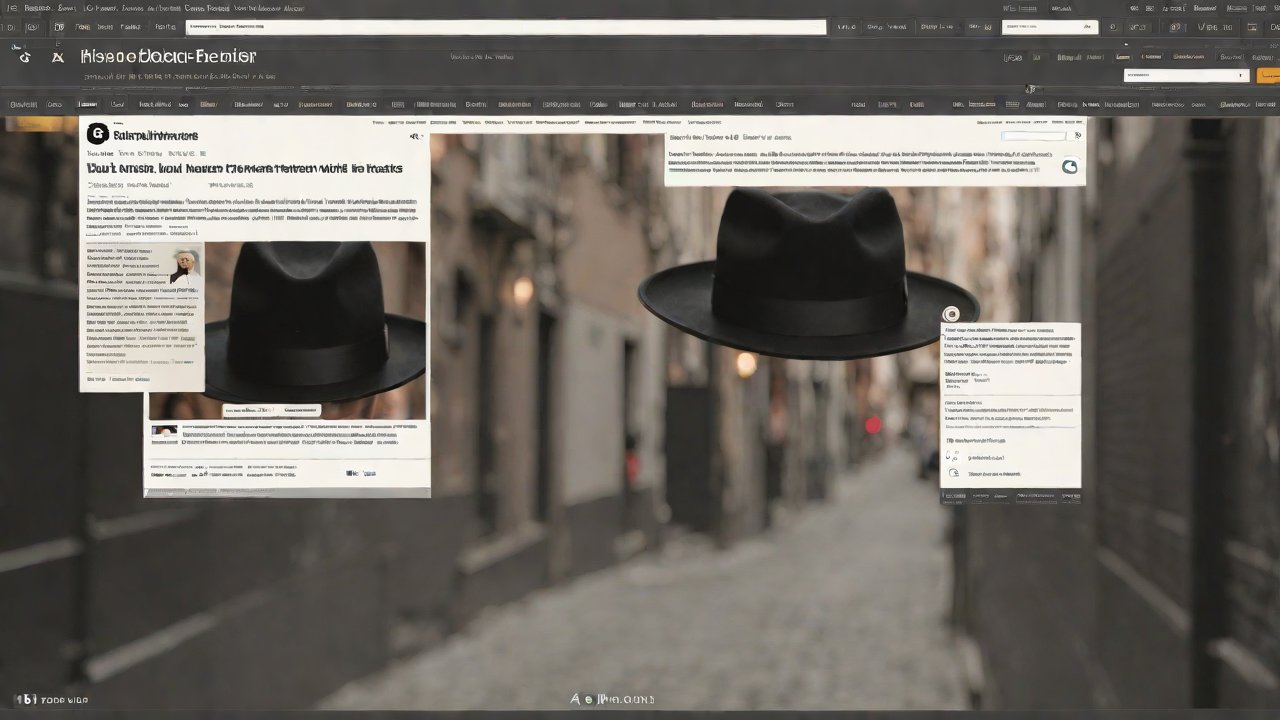Click the round teal icon in the top text panel
Viewport: 1280px width, 720px height.
[1069, 167]
